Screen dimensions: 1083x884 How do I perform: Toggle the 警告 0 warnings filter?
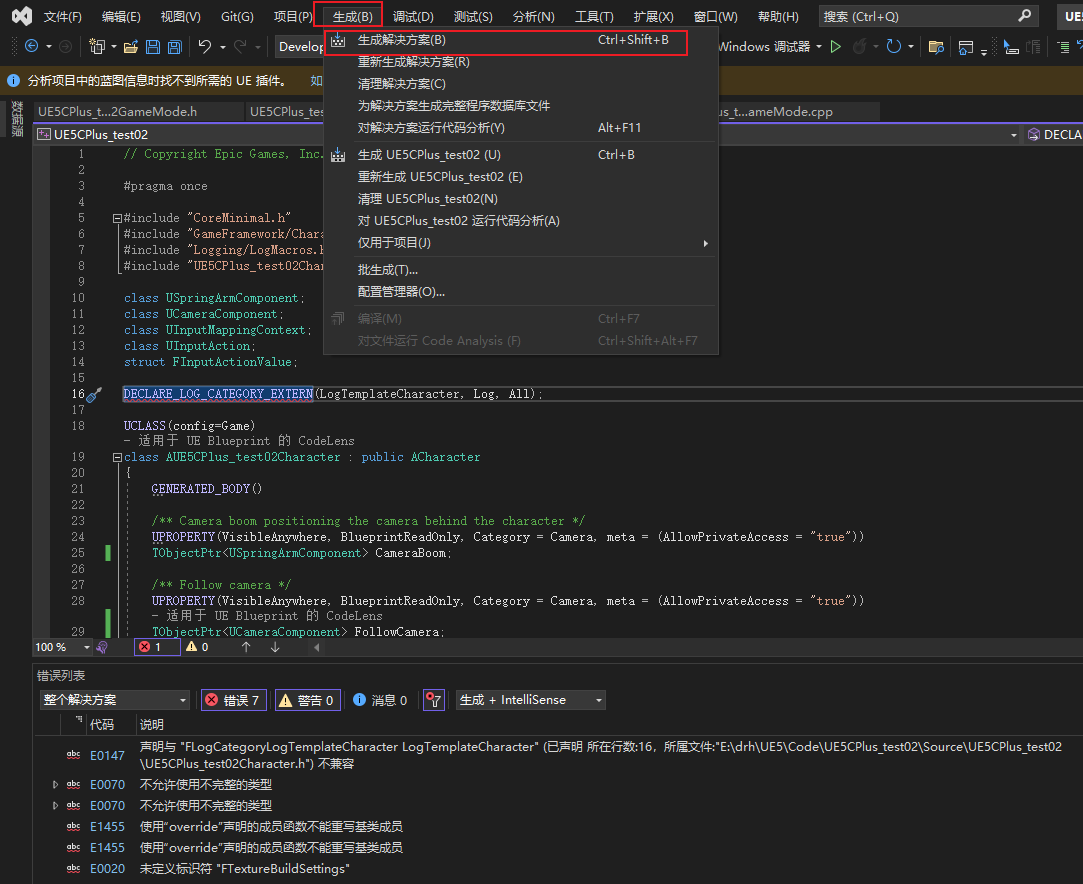(x=307, y=700)
